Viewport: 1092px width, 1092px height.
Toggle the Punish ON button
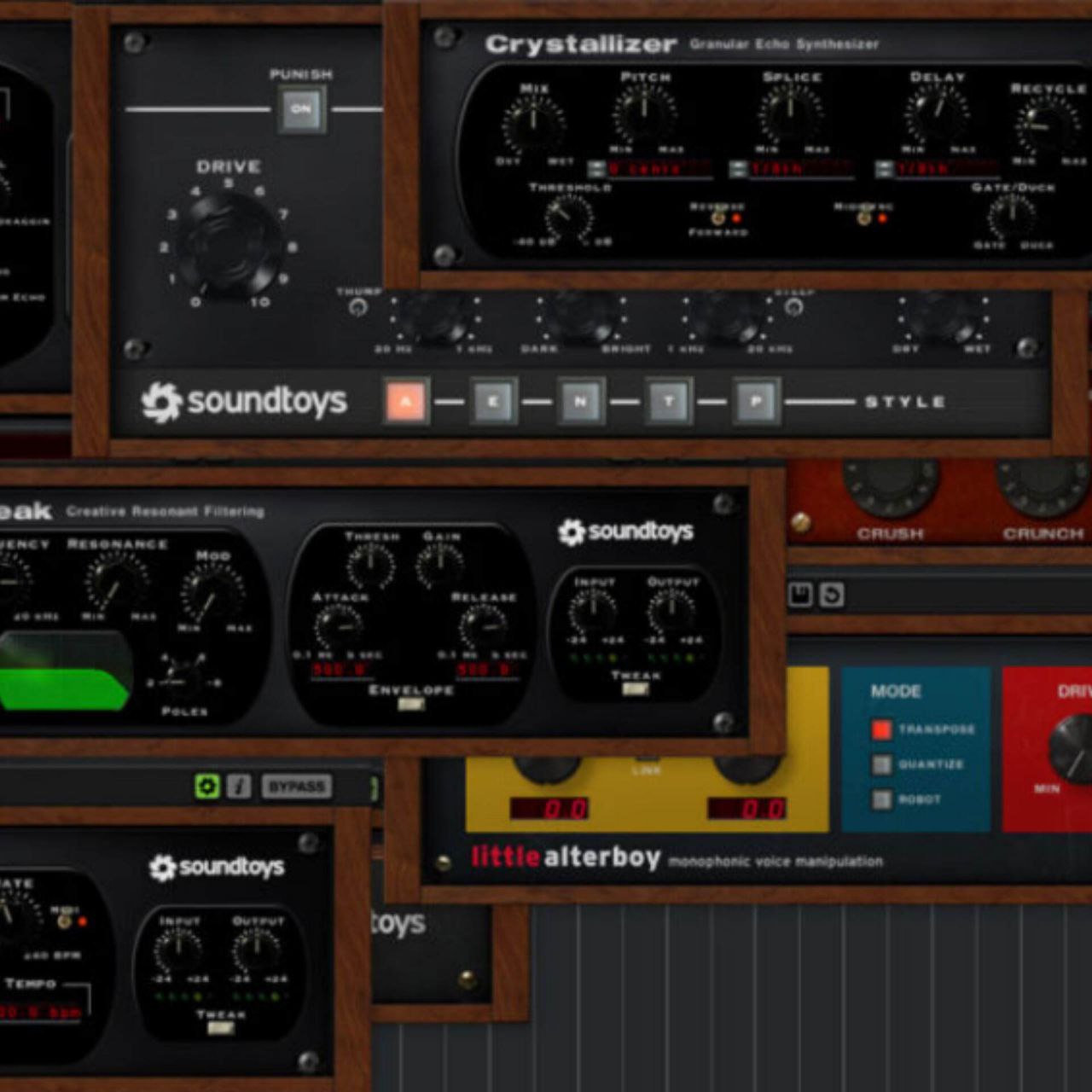point(301,108)
